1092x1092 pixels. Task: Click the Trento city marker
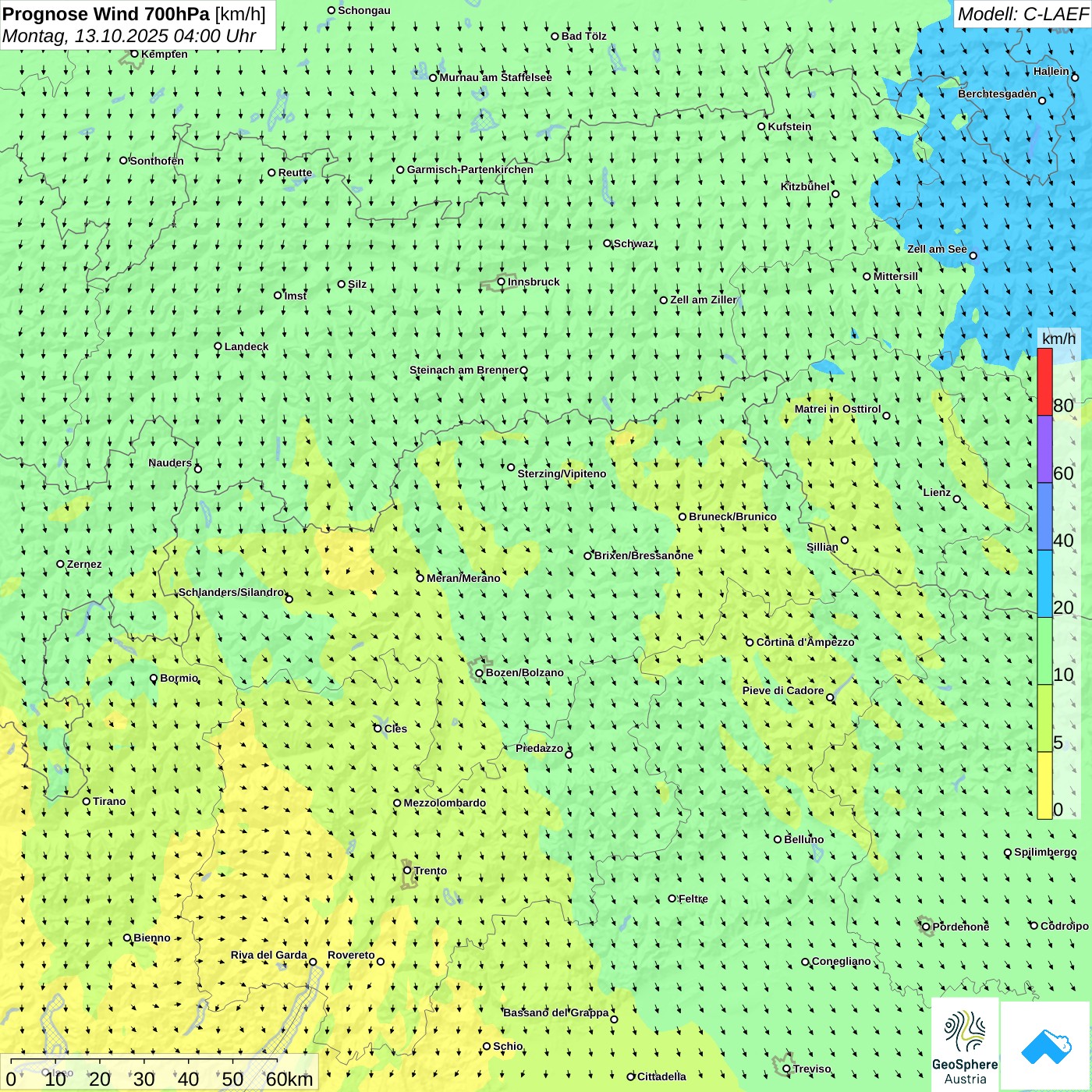point(407,870)
